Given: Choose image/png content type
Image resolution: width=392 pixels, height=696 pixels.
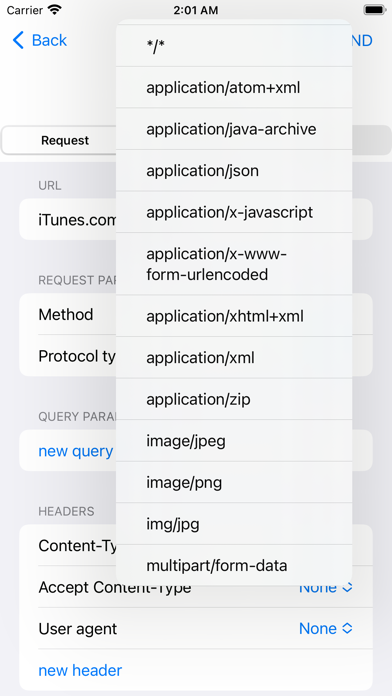Looking at the screenshot, I should [234, 482].
